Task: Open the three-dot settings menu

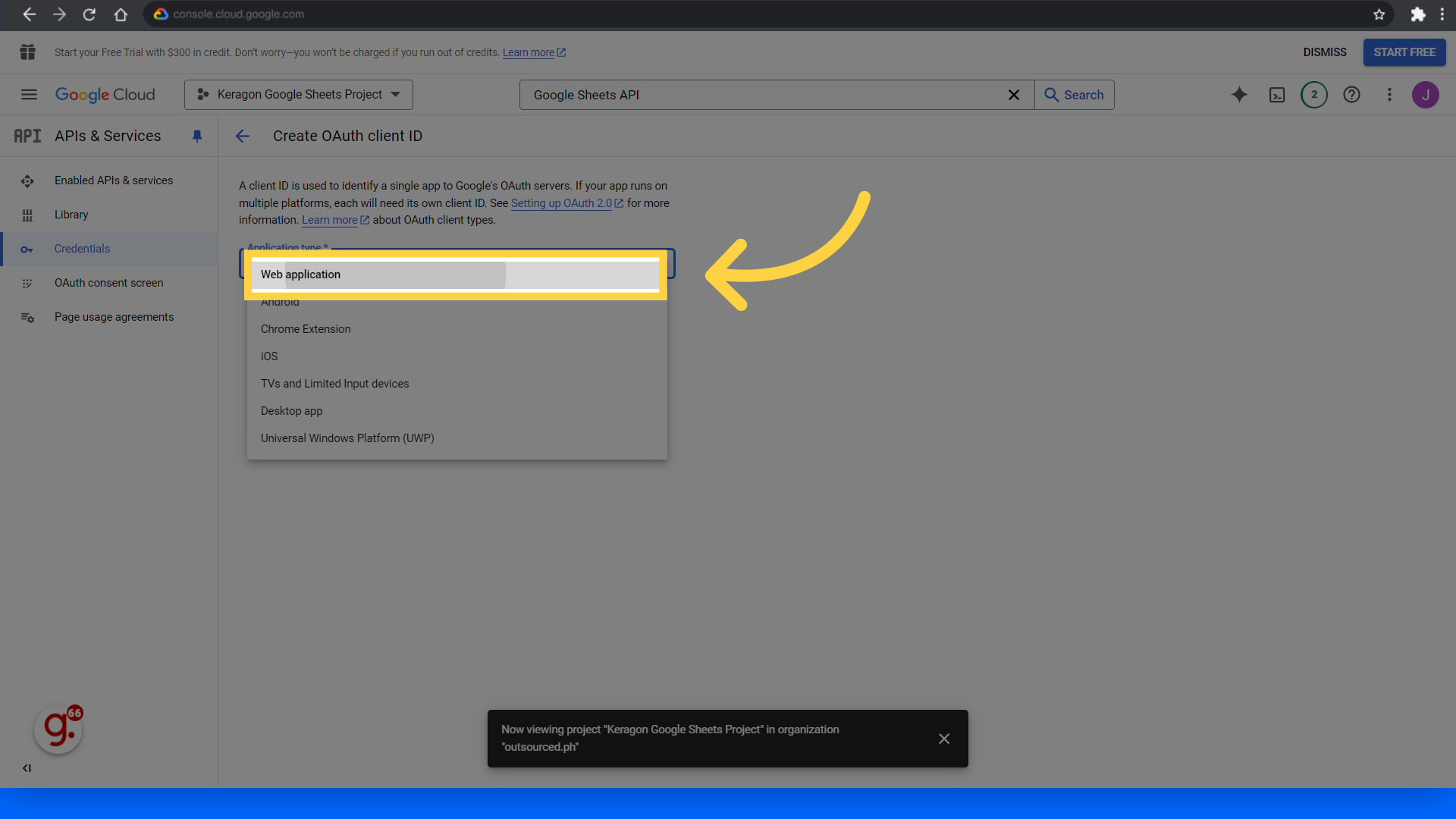Action: [1389, 95]
